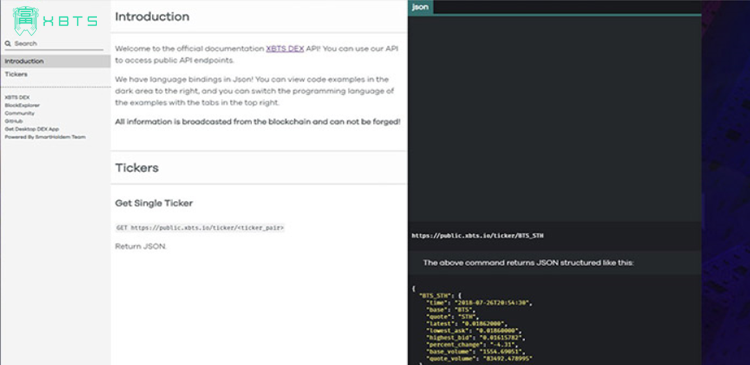Click the Return JSON. text
The image size is (750, 365).
tap(141, 247)
